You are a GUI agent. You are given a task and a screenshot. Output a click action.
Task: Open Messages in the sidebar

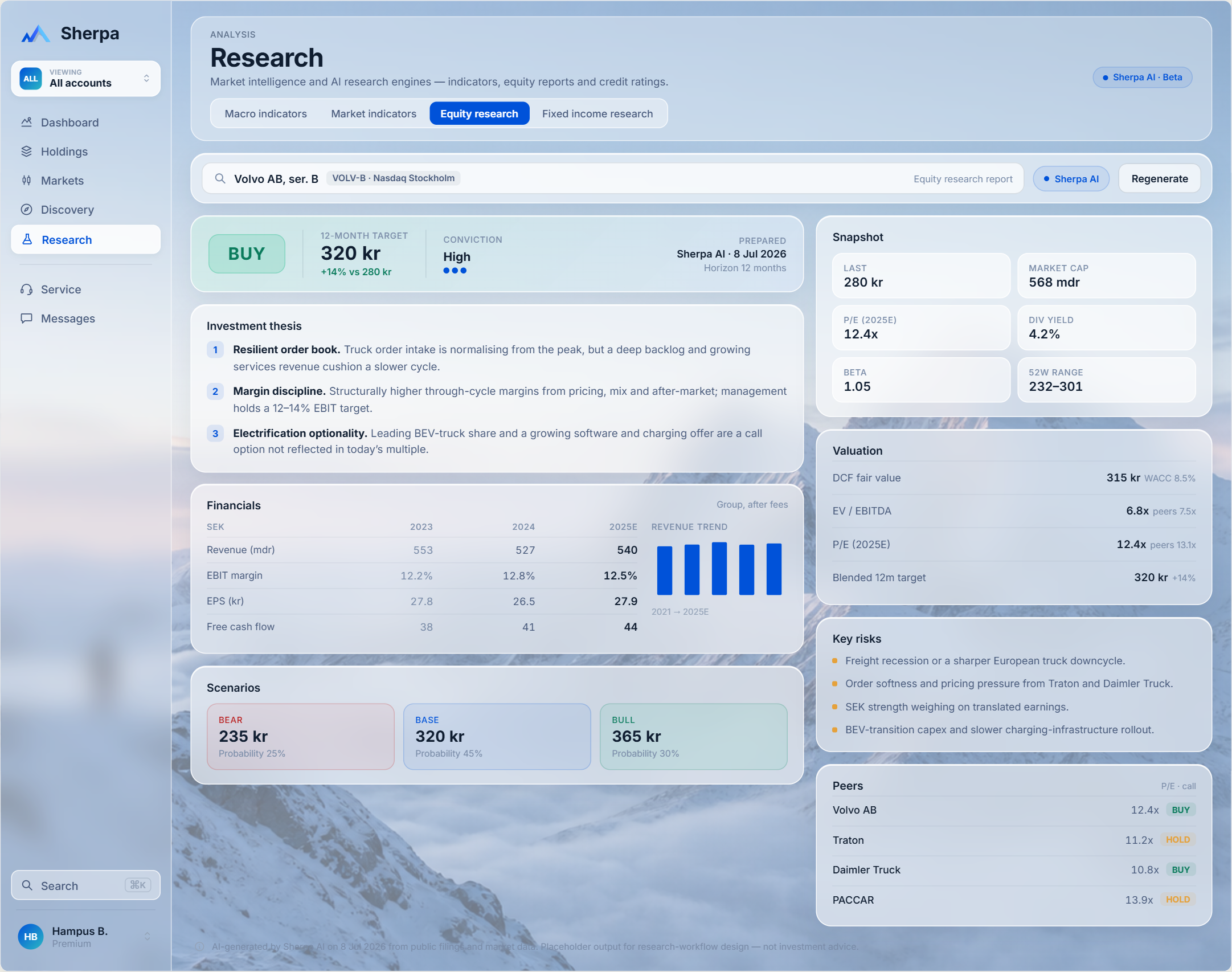pos(85,318)
